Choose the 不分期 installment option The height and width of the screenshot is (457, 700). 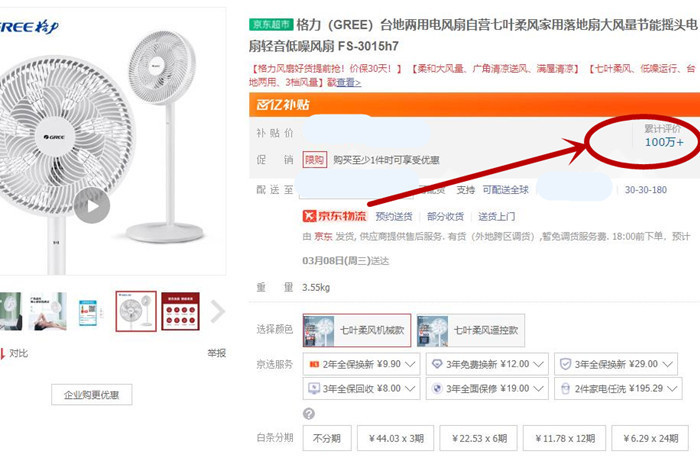coord(327,438)
